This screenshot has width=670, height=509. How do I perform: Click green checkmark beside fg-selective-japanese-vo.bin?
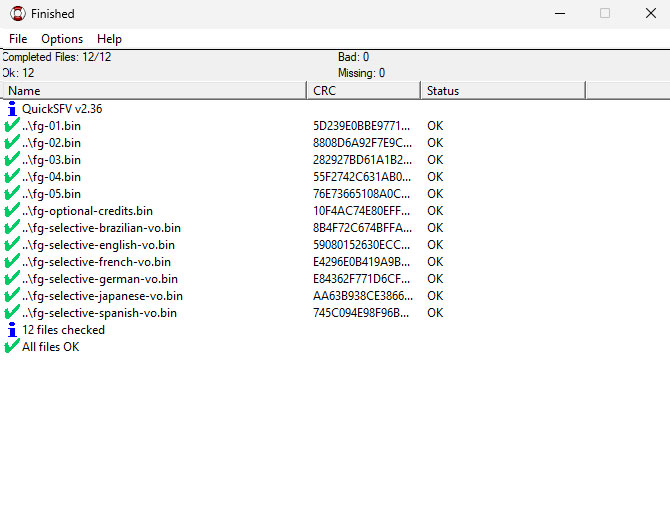click(x=12, y=296)
